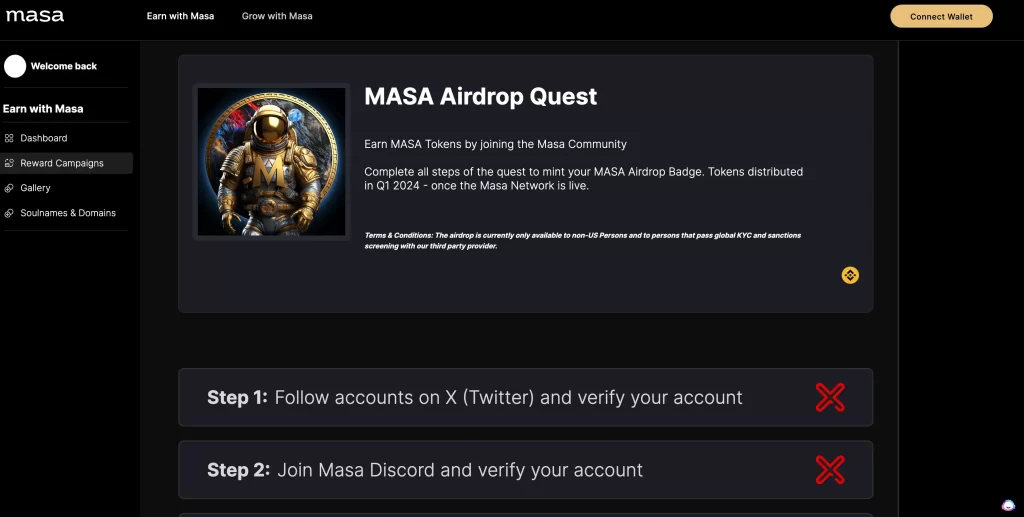Open the chat widget icon at bottom right

tap(1008, 505)
